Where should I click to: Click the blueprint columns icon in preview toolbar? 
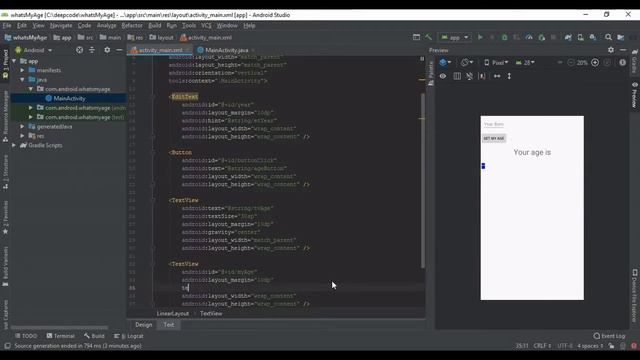[x=457, y=76]
